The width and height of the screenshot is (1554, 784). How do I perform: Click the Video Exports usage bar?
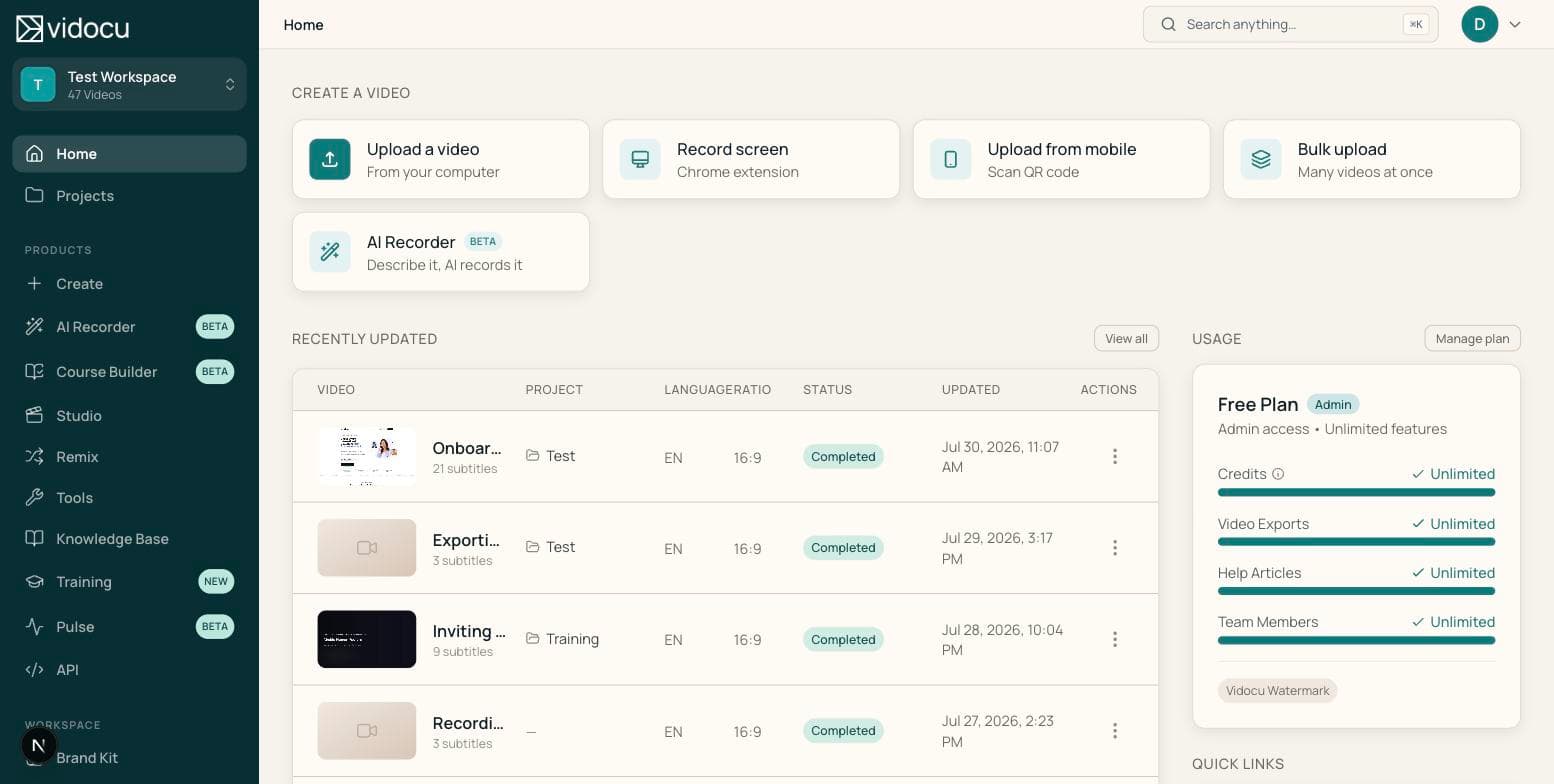click(x=1356, y=542)
